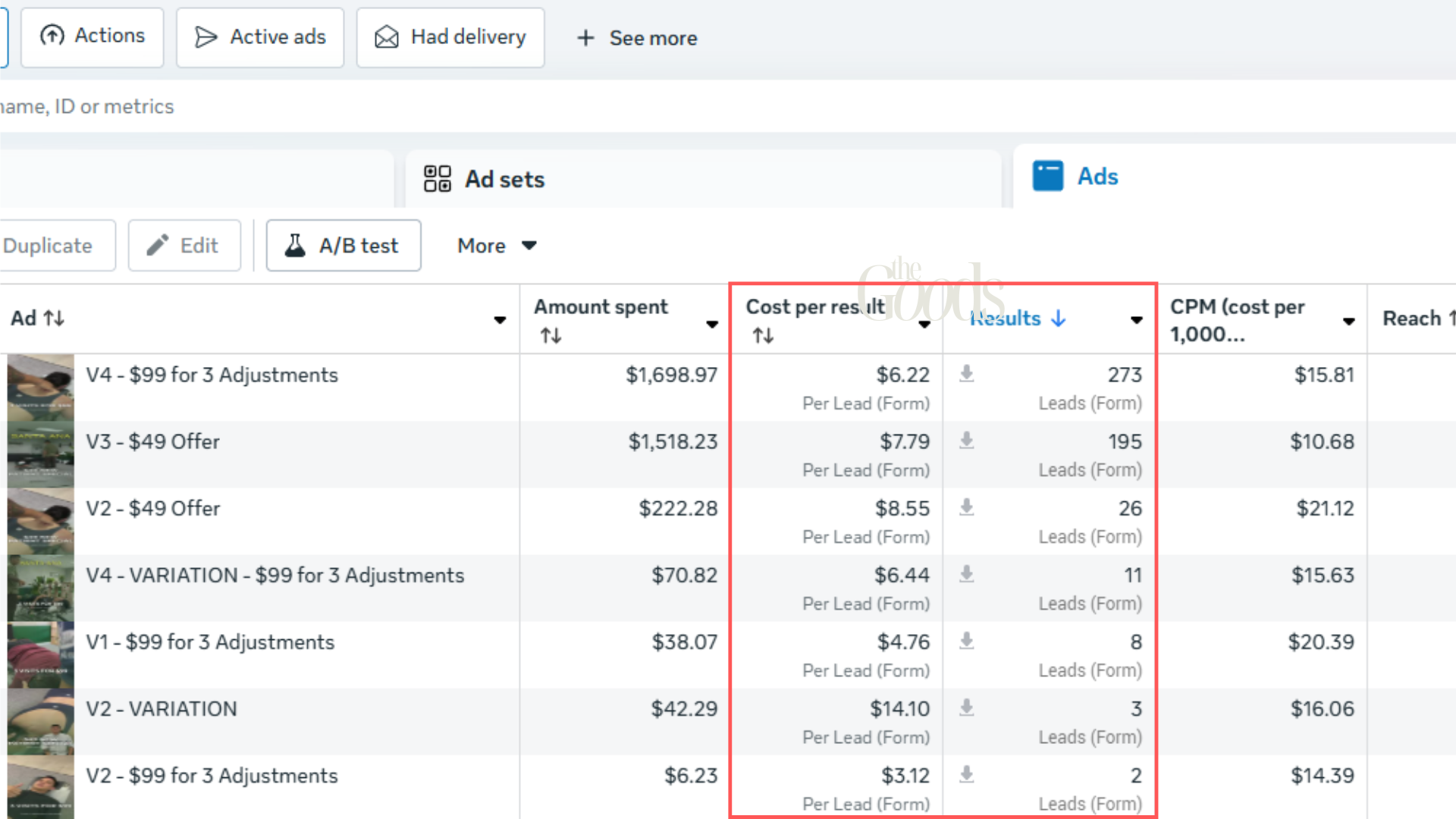Open thumbnail of V2 - $49 Offer ad
Viewport: 1456px width, 819px height.
[41, 521]
